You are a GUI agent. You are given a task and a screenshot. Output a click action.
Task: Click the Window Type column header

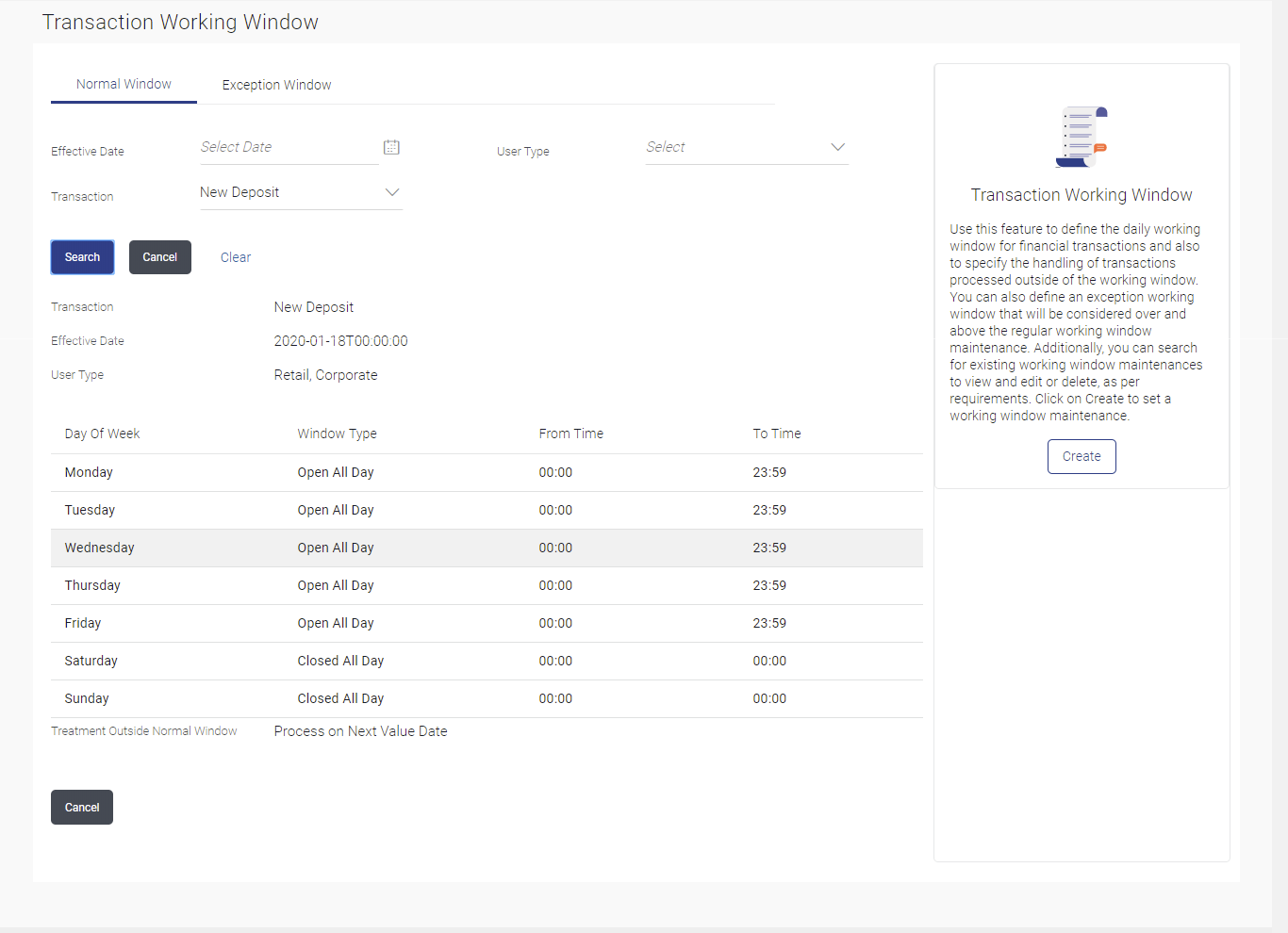pos(337,434)
